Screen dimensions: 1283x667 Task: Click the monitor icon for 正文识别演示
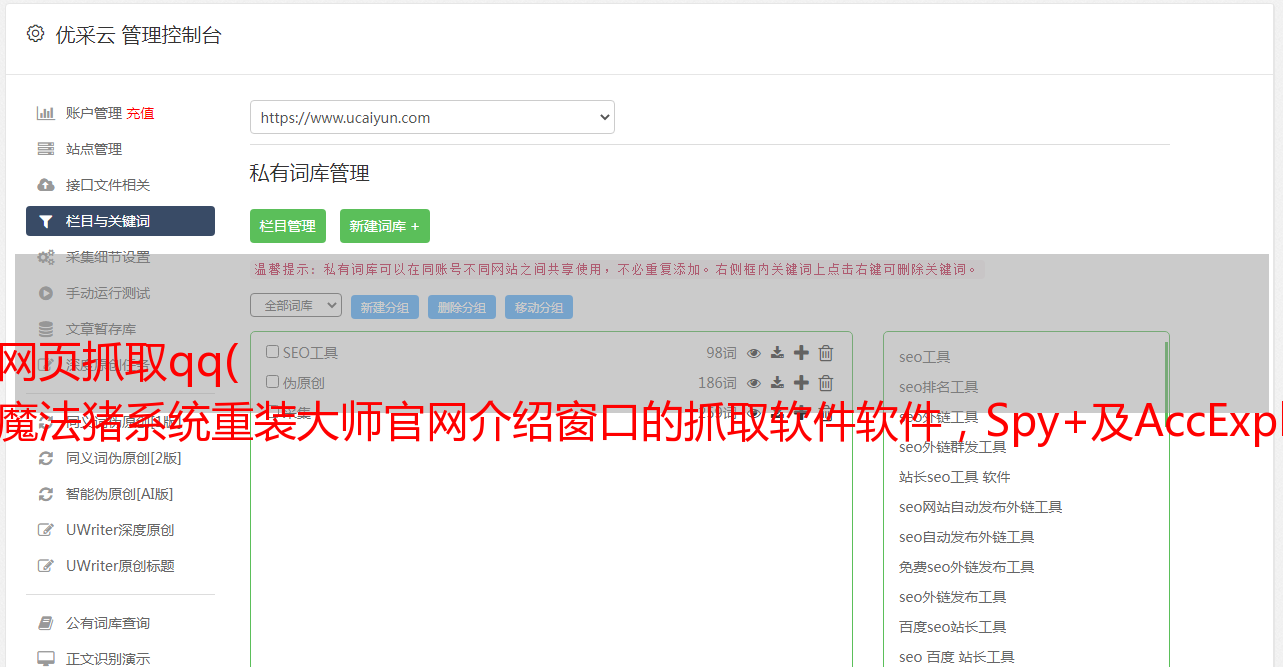(x=46, y=659)
